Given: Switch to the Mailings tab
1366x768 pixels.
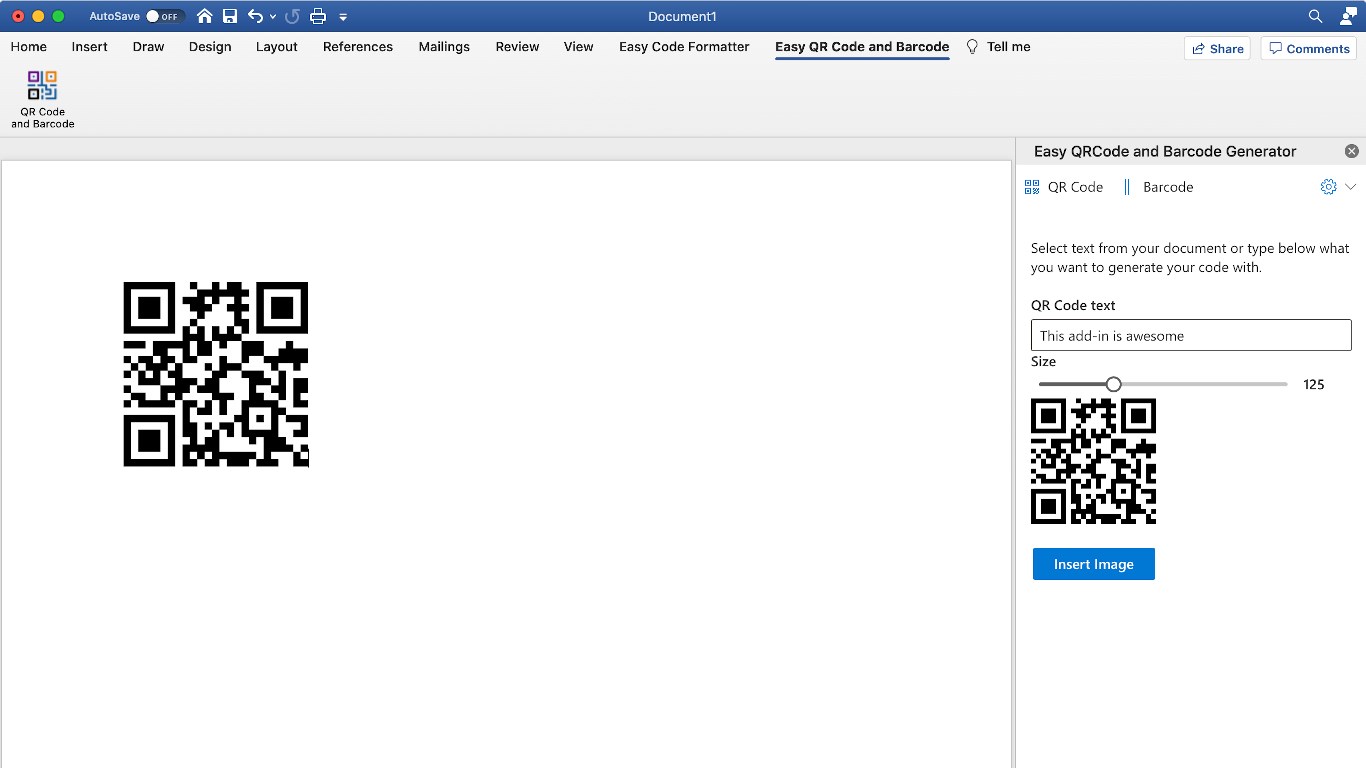Looking at the screenshot, I should (444, 47).
